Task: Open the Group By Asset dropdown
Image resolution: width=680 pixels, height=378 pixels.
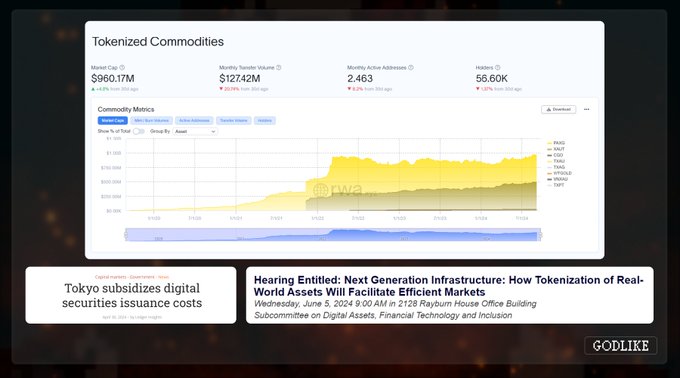Action: click(195, 131)
